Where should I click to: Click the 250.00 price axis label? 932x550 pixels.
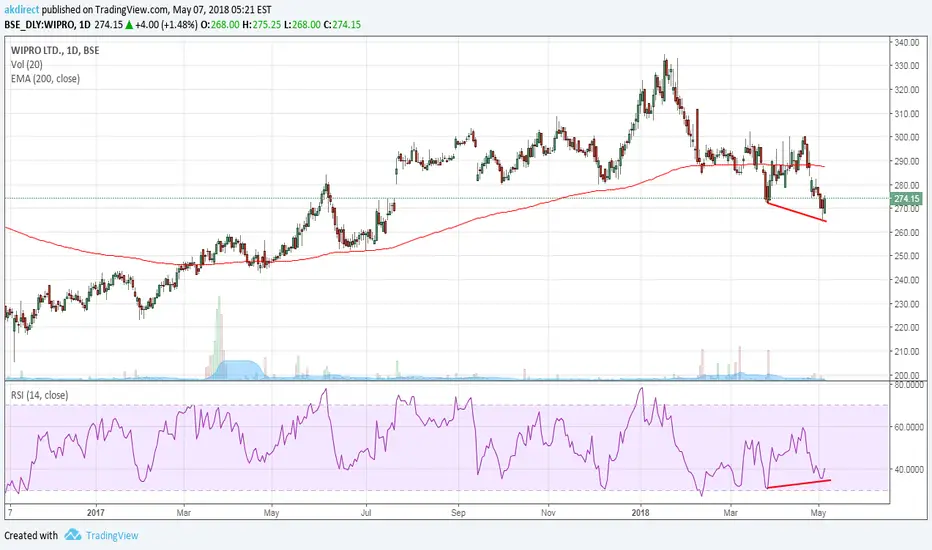click(x=907, y=256)
